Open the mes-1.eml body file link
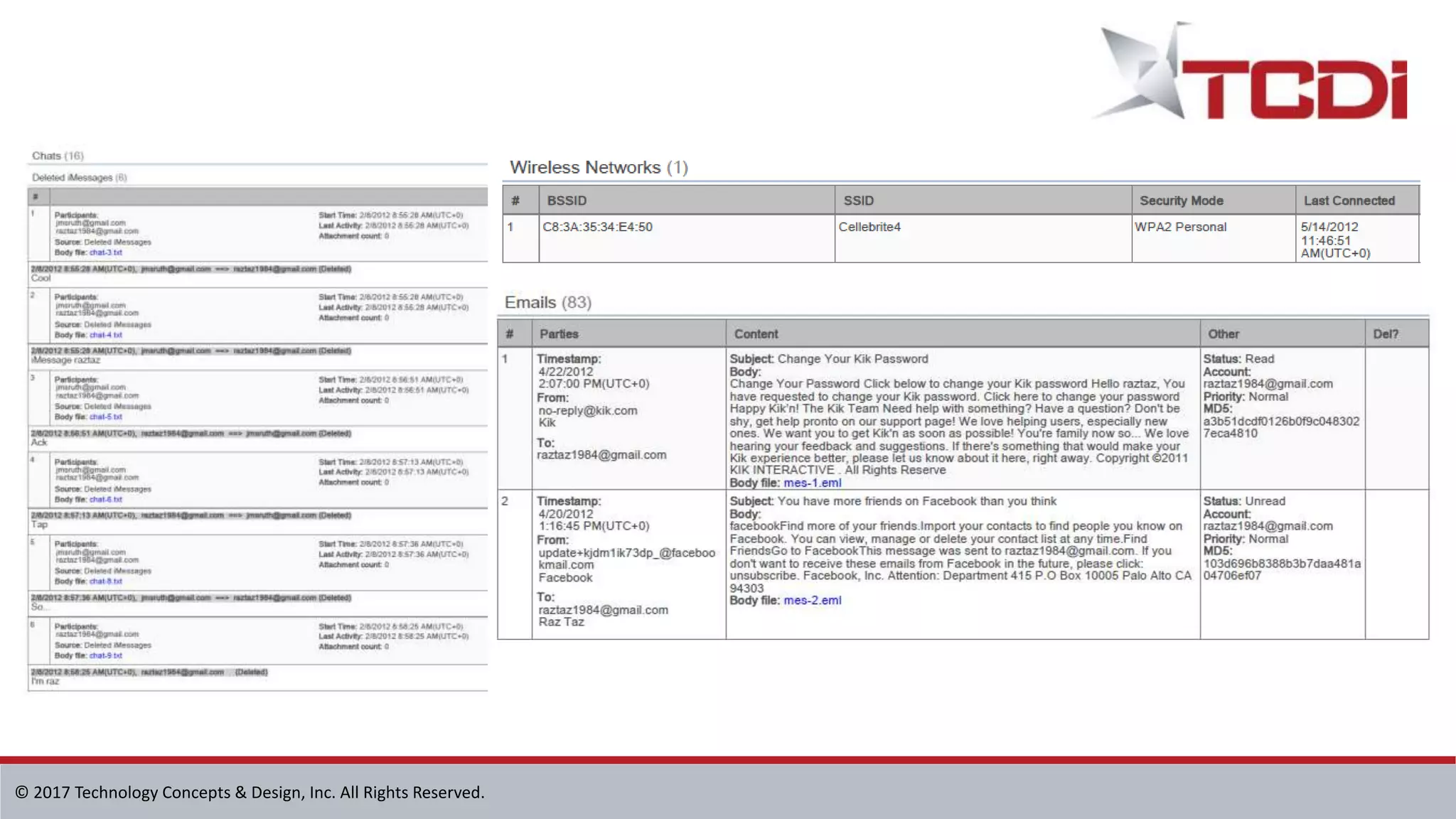The width and height of the screenshot is (1456, 819). pos(812,483)
